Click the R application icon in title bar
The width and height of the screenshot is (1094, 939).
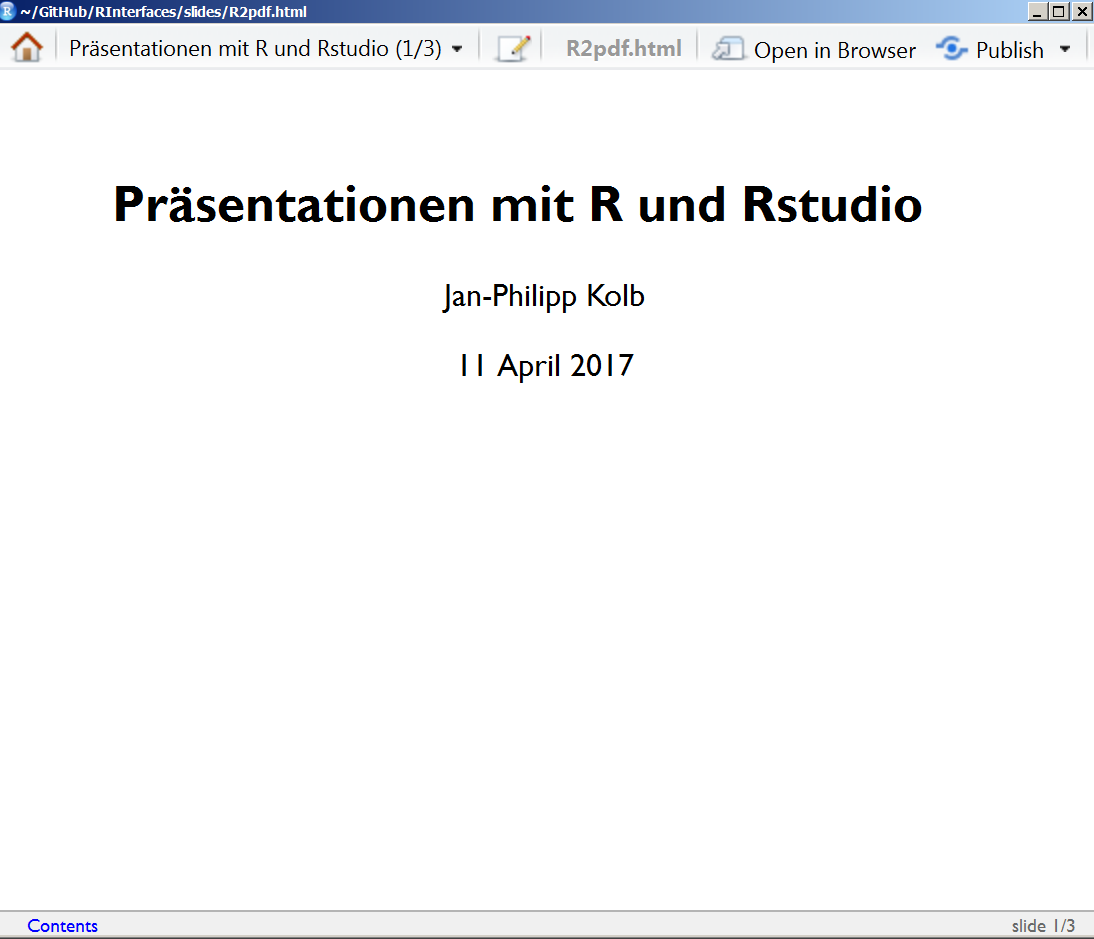point(8,10)
